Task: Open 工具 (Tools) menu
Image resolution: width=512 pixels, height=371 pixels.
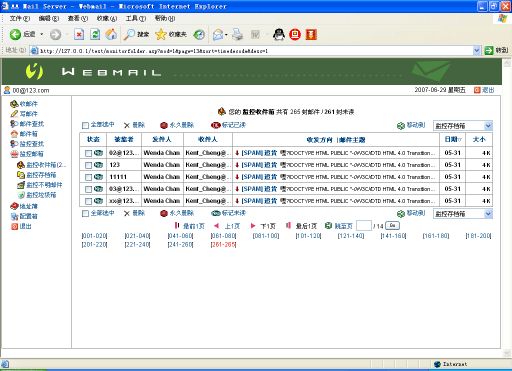Action: [136, 18]
